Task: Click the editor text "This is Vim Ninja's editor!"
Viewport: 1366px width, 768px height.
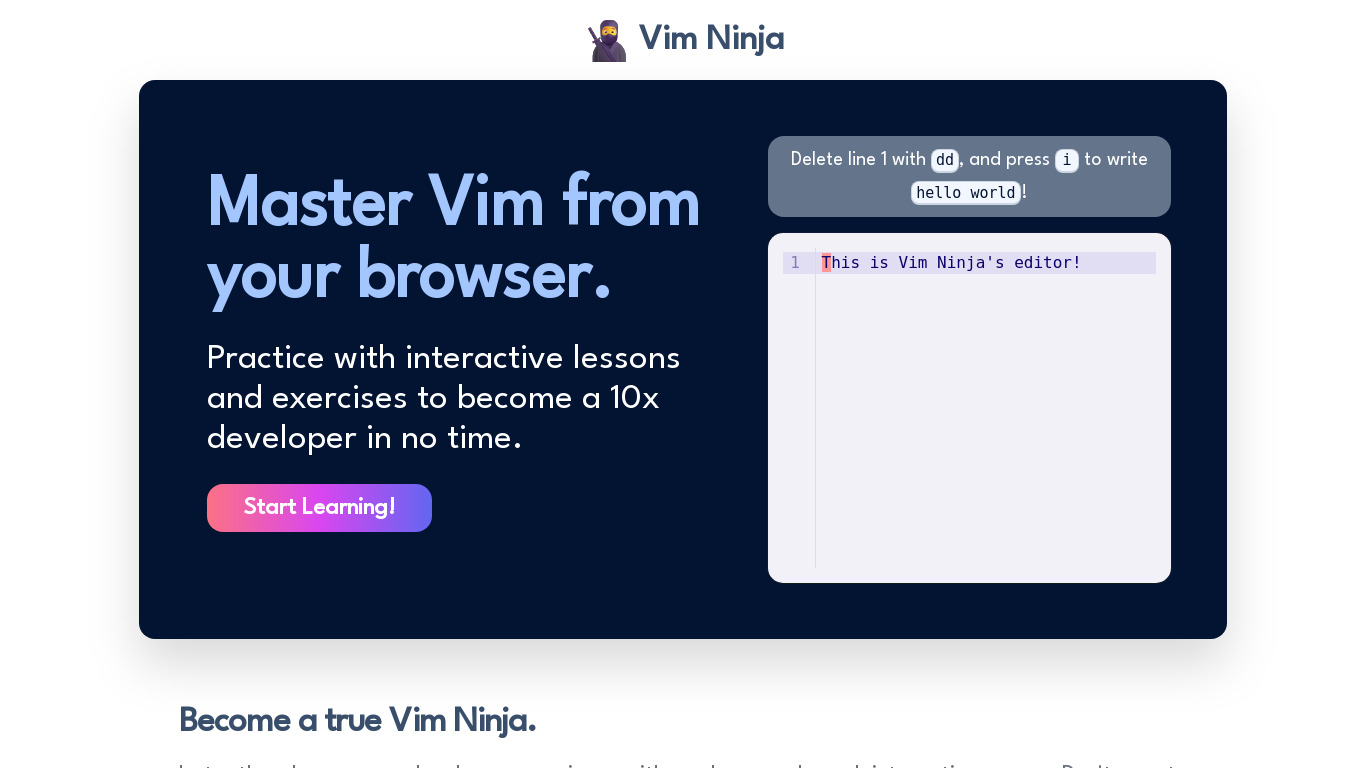Action: 951,263
